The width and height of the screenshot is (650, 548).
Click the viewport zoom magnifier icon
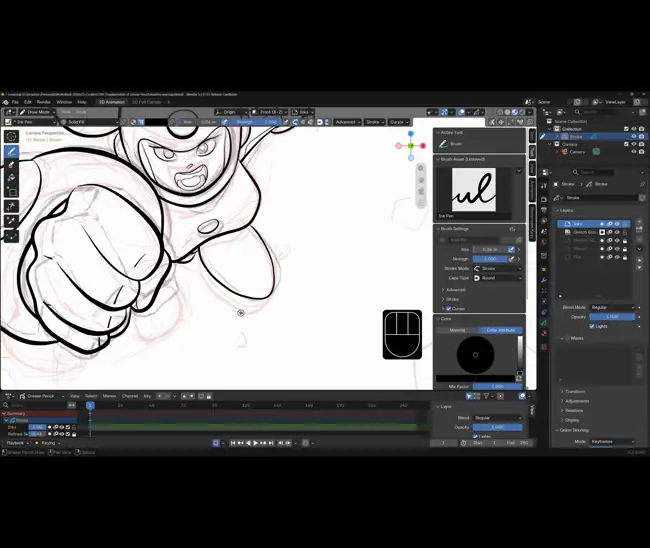point(421,168)
